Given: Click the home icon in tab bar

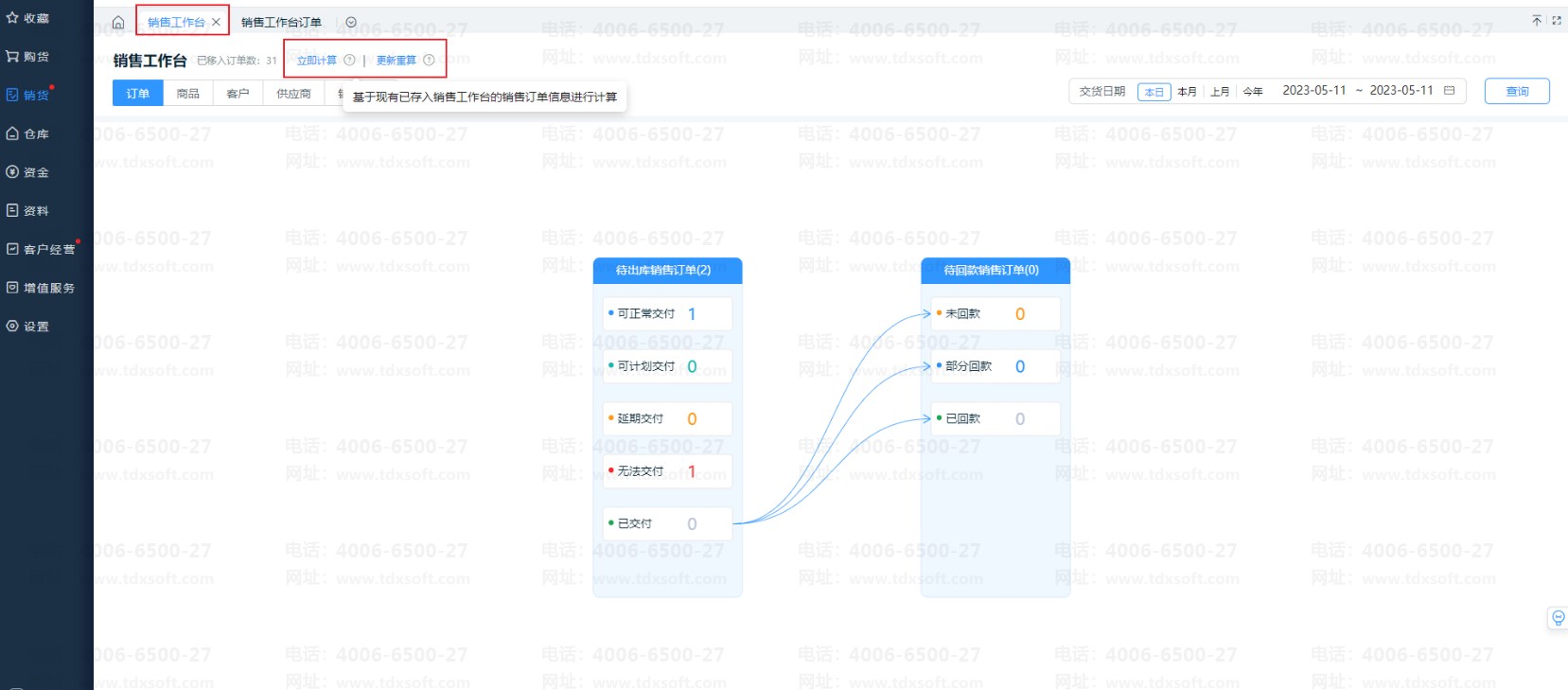Looking at the screenshot, I should pos(118,23).
